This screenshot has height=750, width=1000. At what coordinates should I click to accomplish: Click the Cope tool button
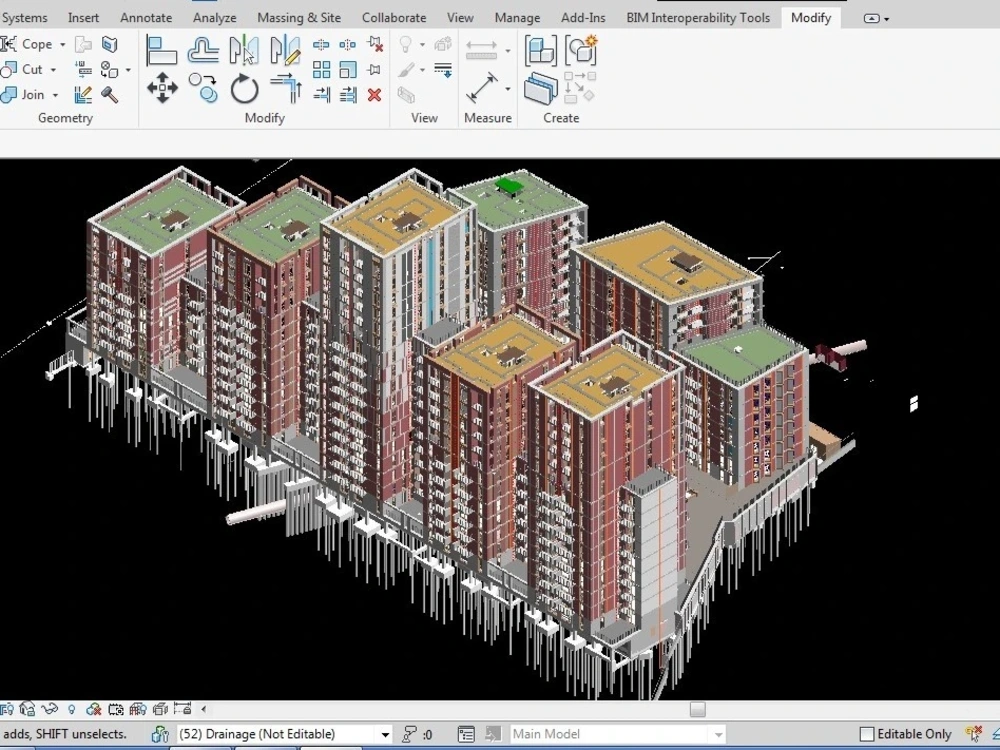[x=28, y=44]
